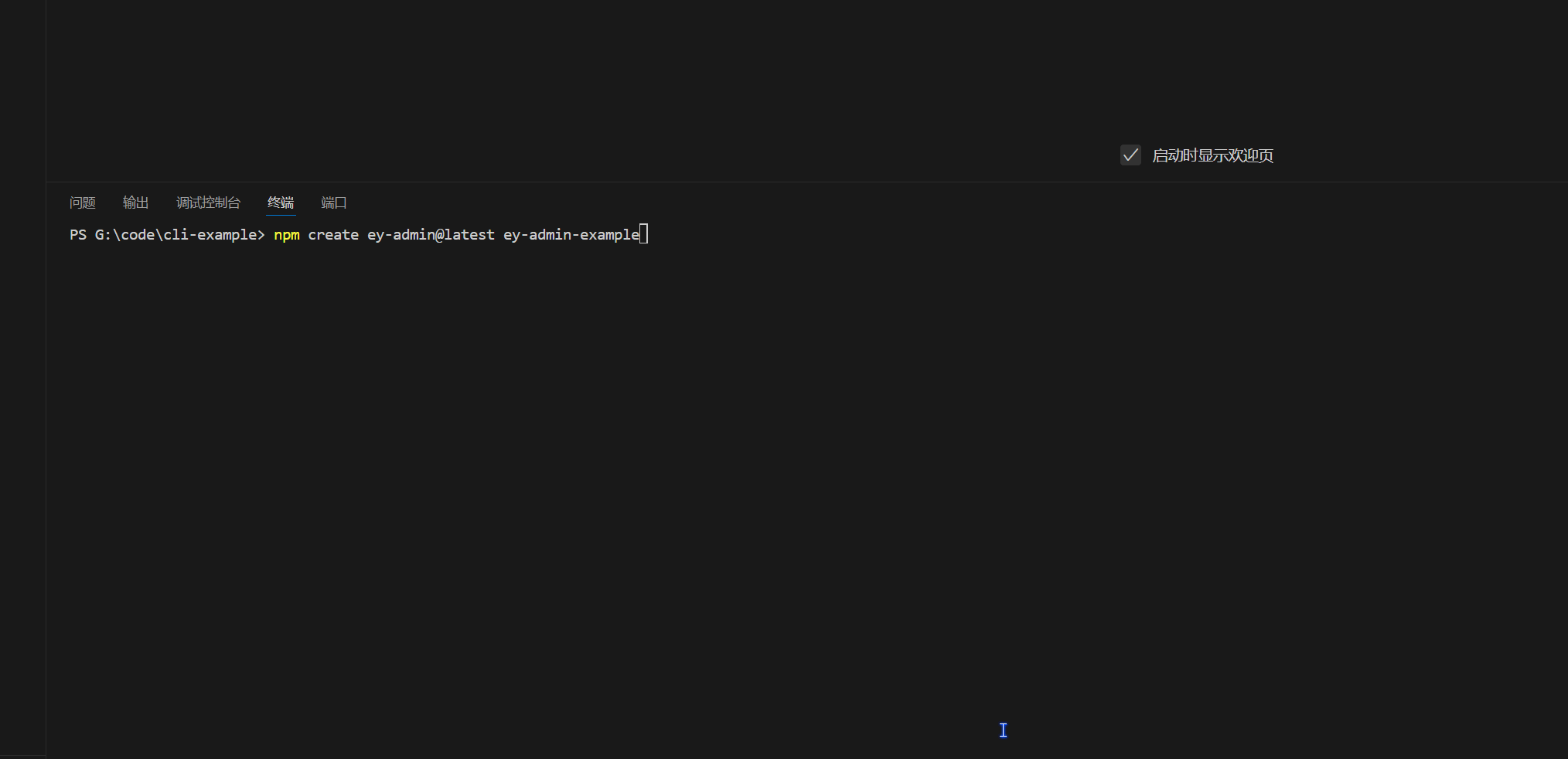Click ey-admin@latest in the terminal command
Screen dimensions: 1568x759
[x=431, y=235]
